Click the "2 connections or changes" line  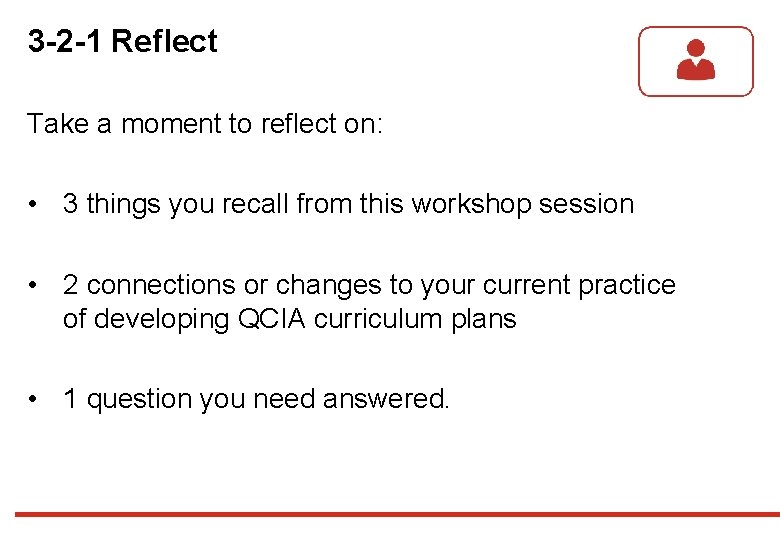pos(369,285)
